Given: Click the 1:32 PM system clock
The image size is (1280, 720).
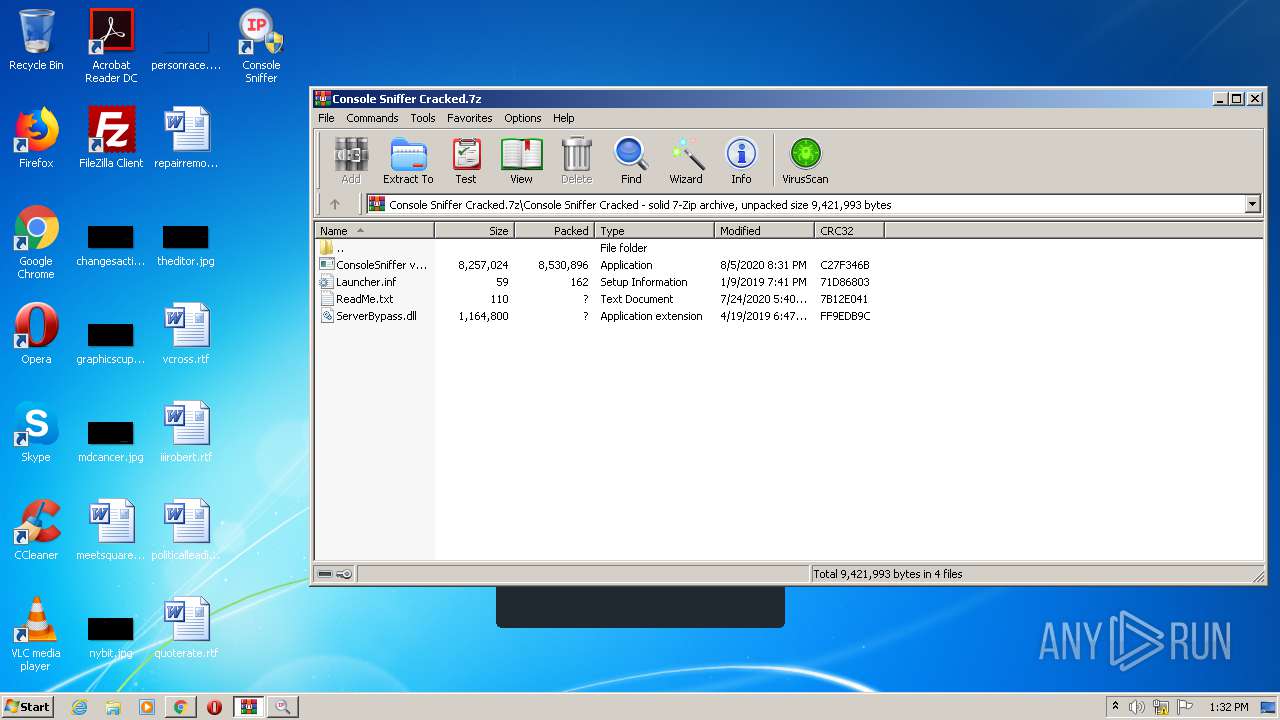Looking at the screenshot, I should click(x=1229, y=707).
